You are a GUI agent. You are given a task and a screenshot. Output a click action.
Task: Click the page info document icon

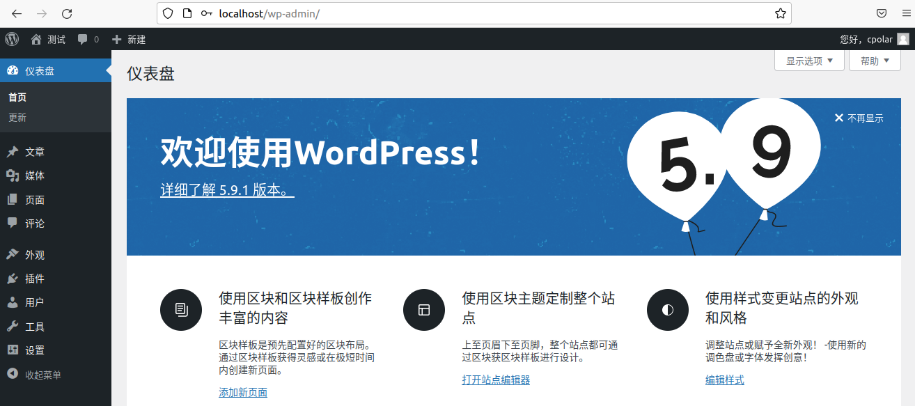[x=187, y=13]
